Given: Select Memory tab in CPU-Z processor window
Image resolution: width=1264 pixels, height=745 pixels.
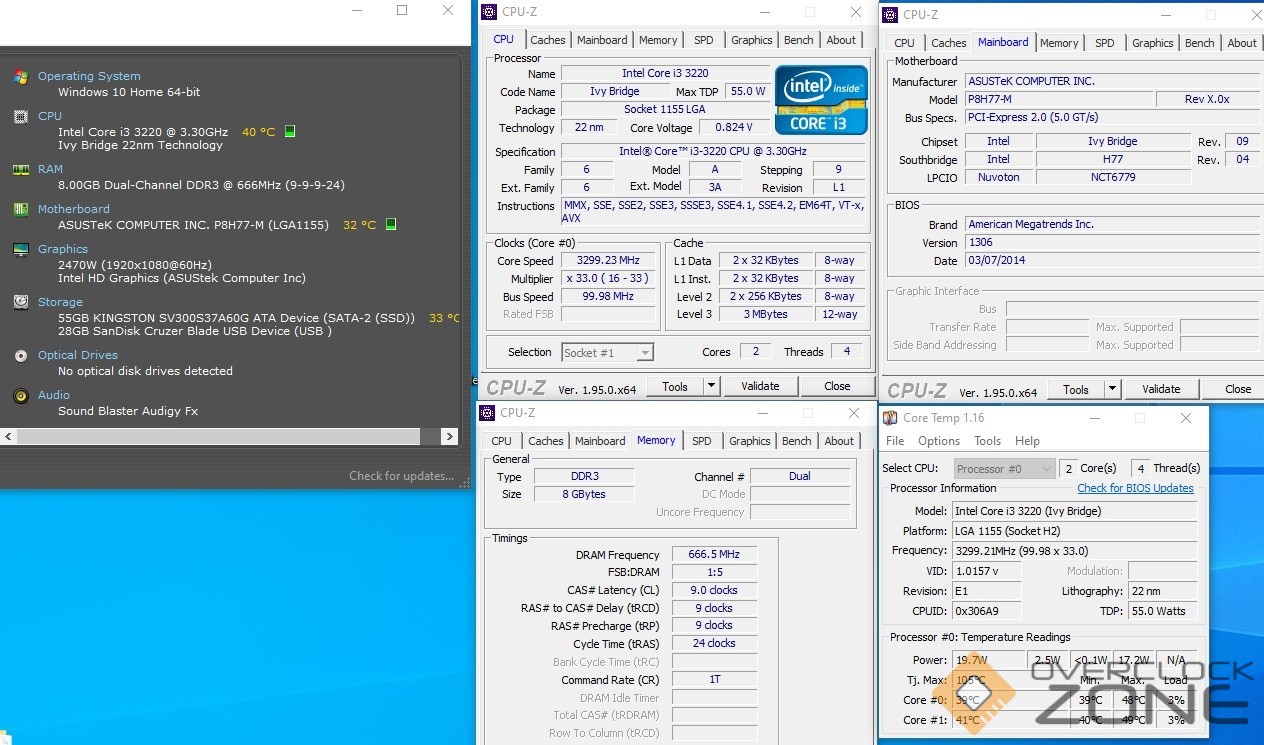Looking at the screenshot, I should point(658,40).
